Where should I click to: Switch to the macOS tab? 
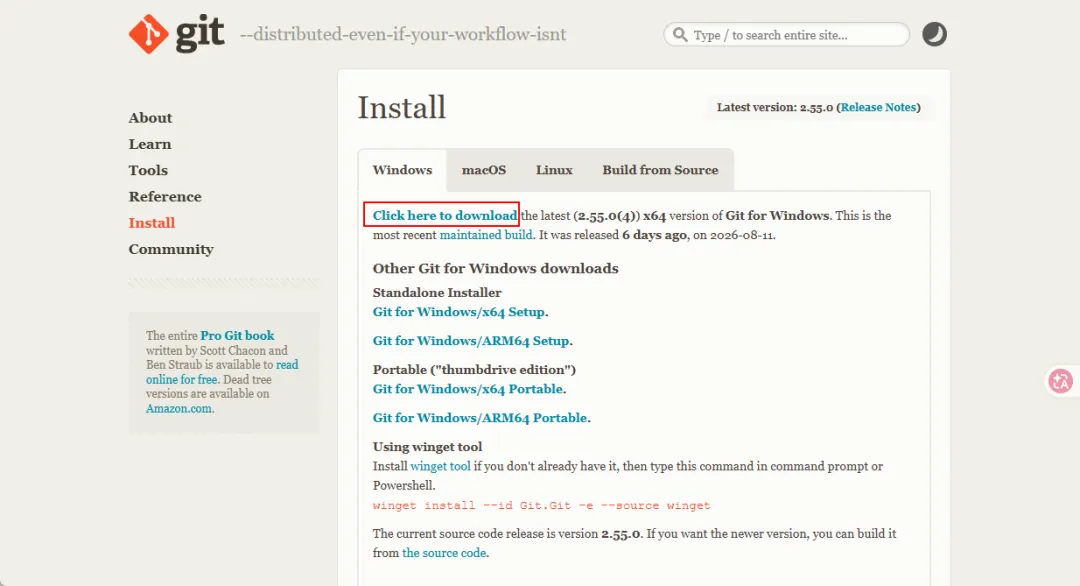tap(484, 170)
